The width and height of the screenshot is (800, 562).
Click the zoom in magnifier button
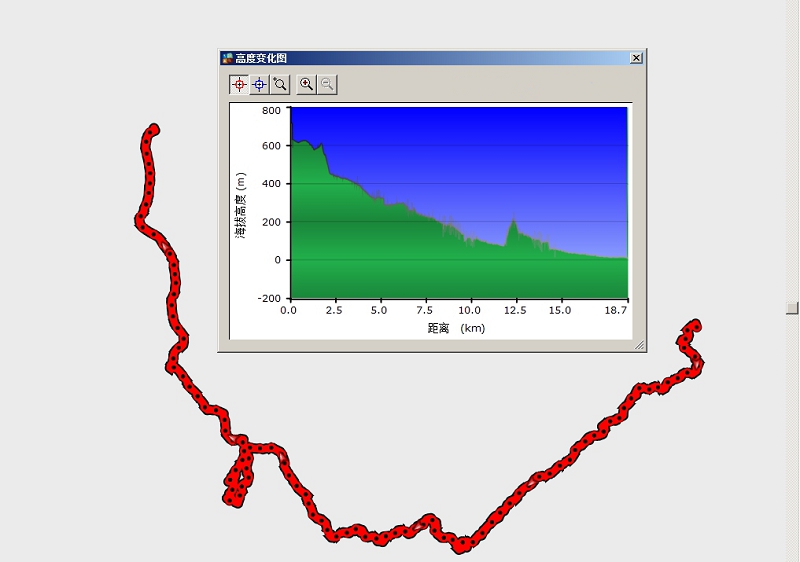307,85
